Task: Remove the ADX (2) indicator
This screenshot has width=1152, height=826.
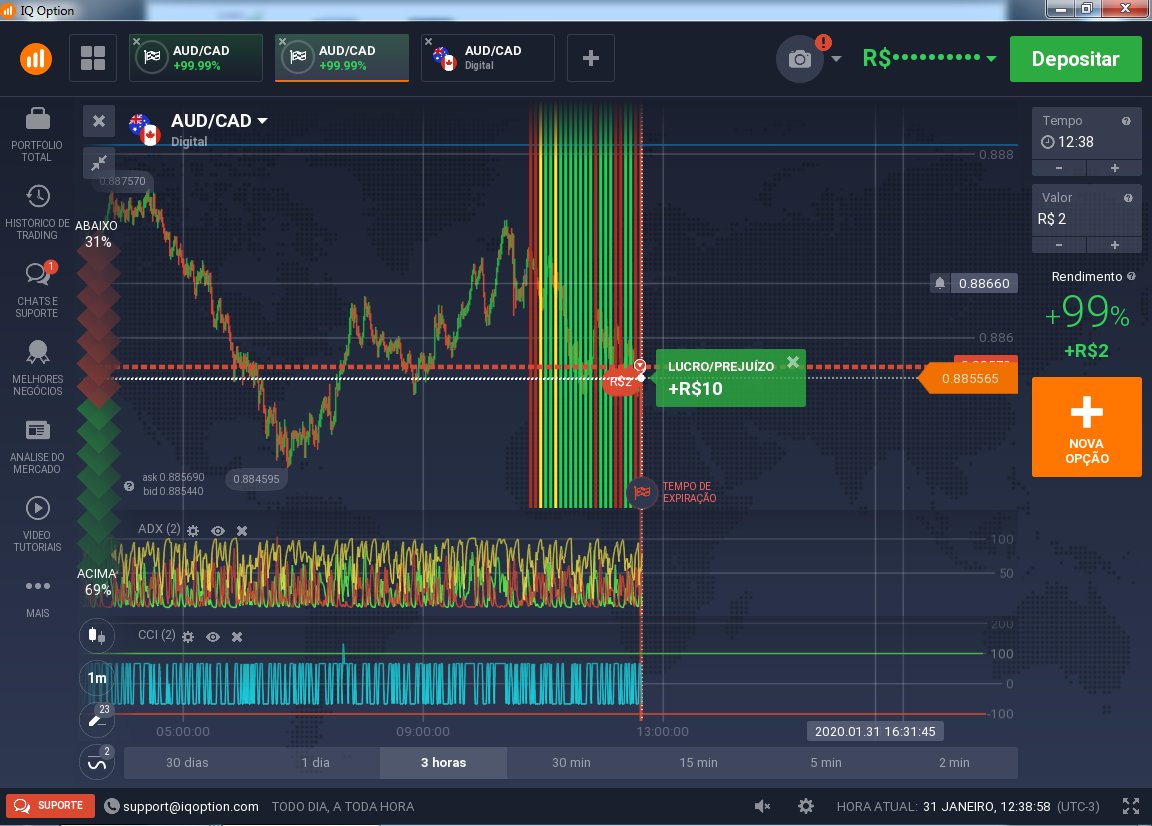Action: [242, 531]
